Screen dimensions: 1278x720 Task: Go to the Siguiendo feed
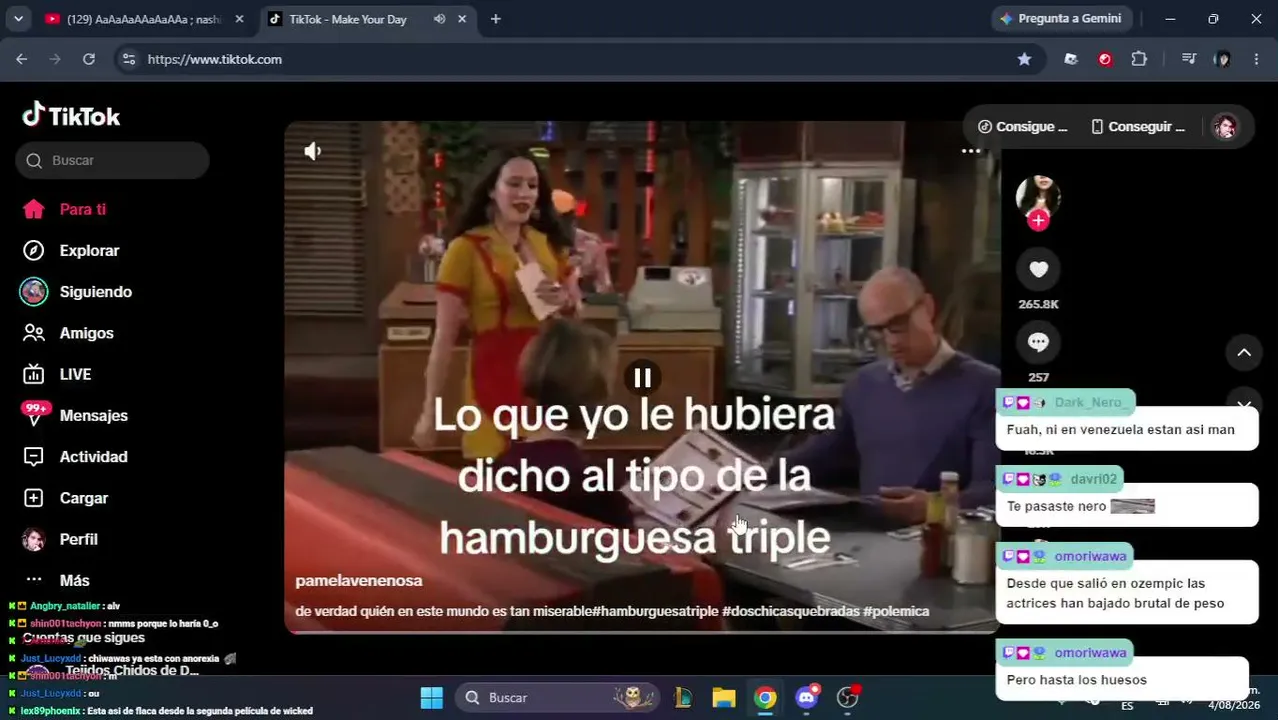pyautogui.click(x=77, y=291)
